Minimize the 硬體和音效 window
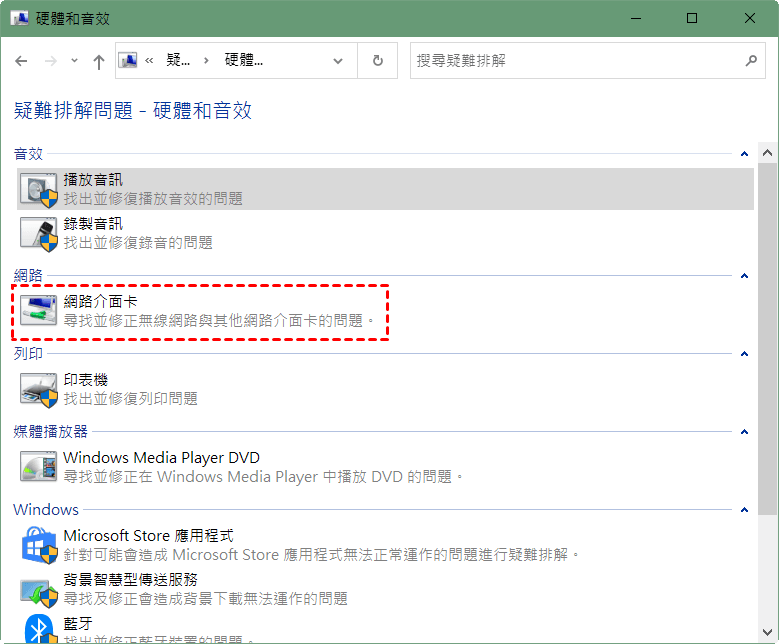 pos(636,18)
